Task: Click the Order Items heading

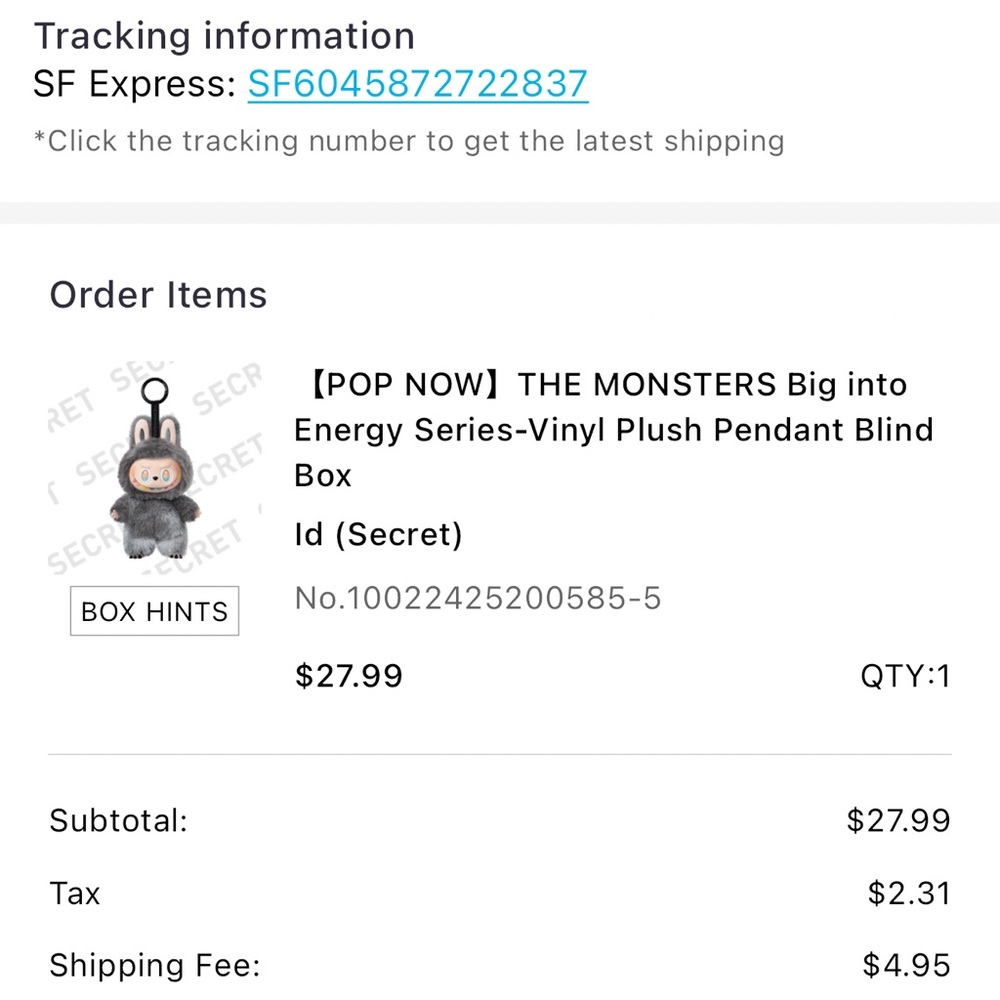Action: click(159, 295)
